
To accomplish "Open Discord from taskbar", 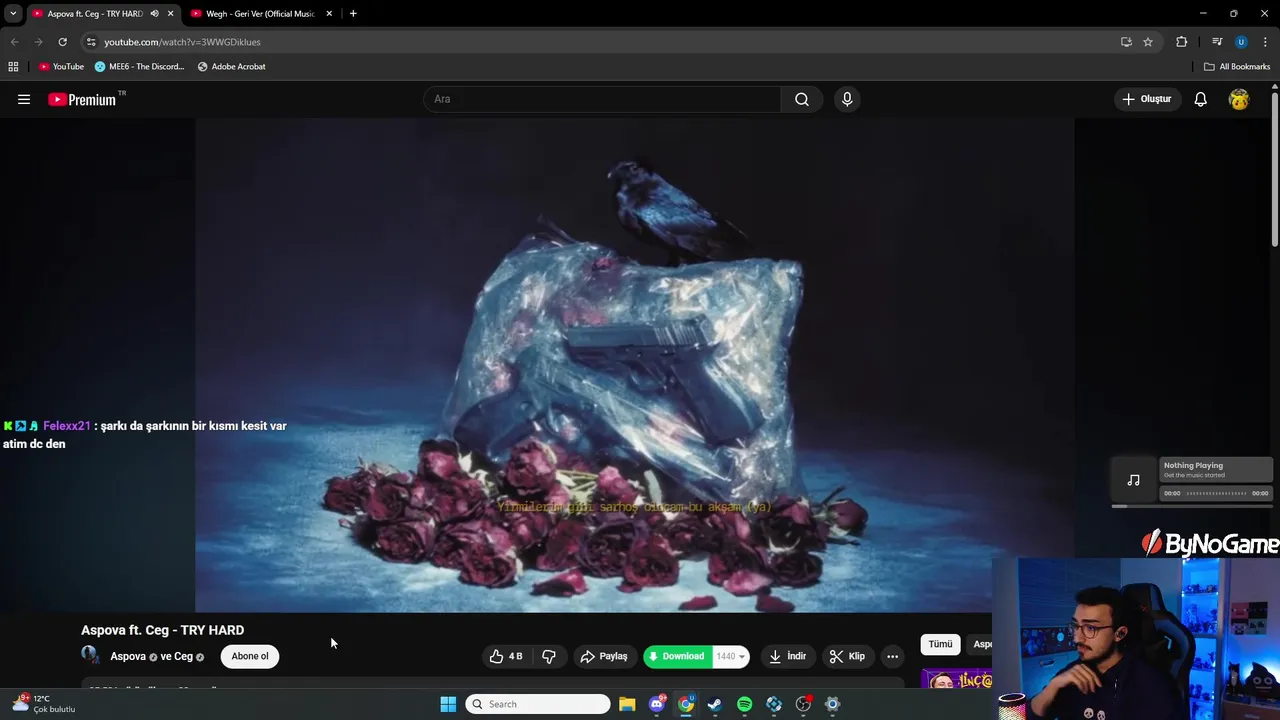I will (x=657, y=704).
